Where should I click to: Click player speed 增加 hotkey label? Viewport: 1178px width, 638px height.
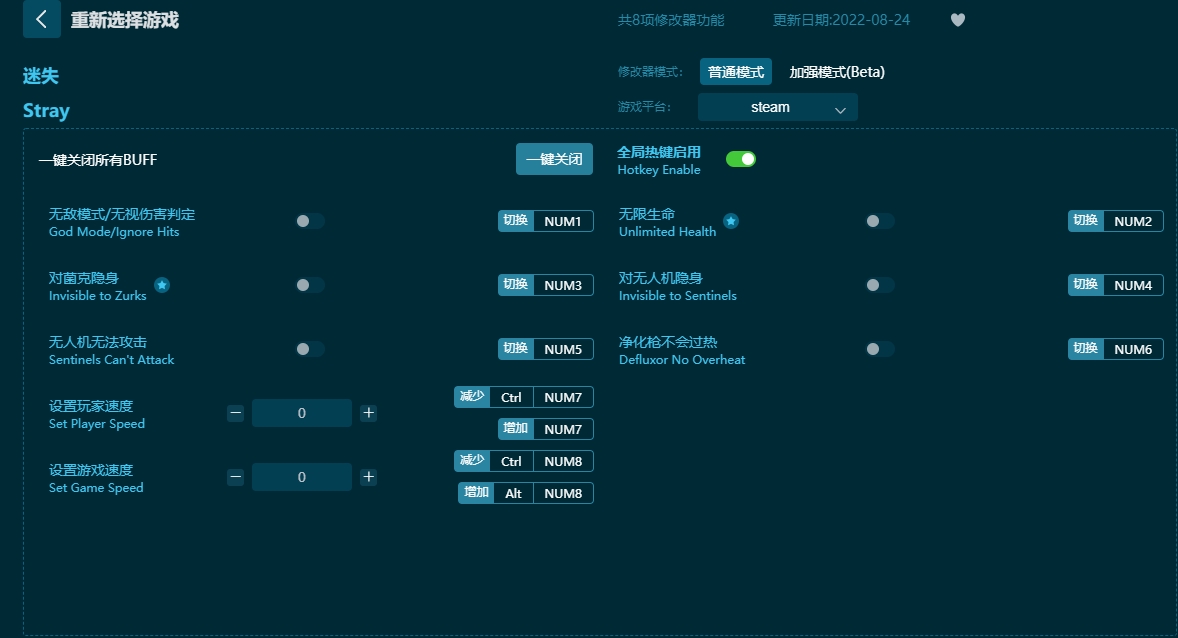[515, 429]
